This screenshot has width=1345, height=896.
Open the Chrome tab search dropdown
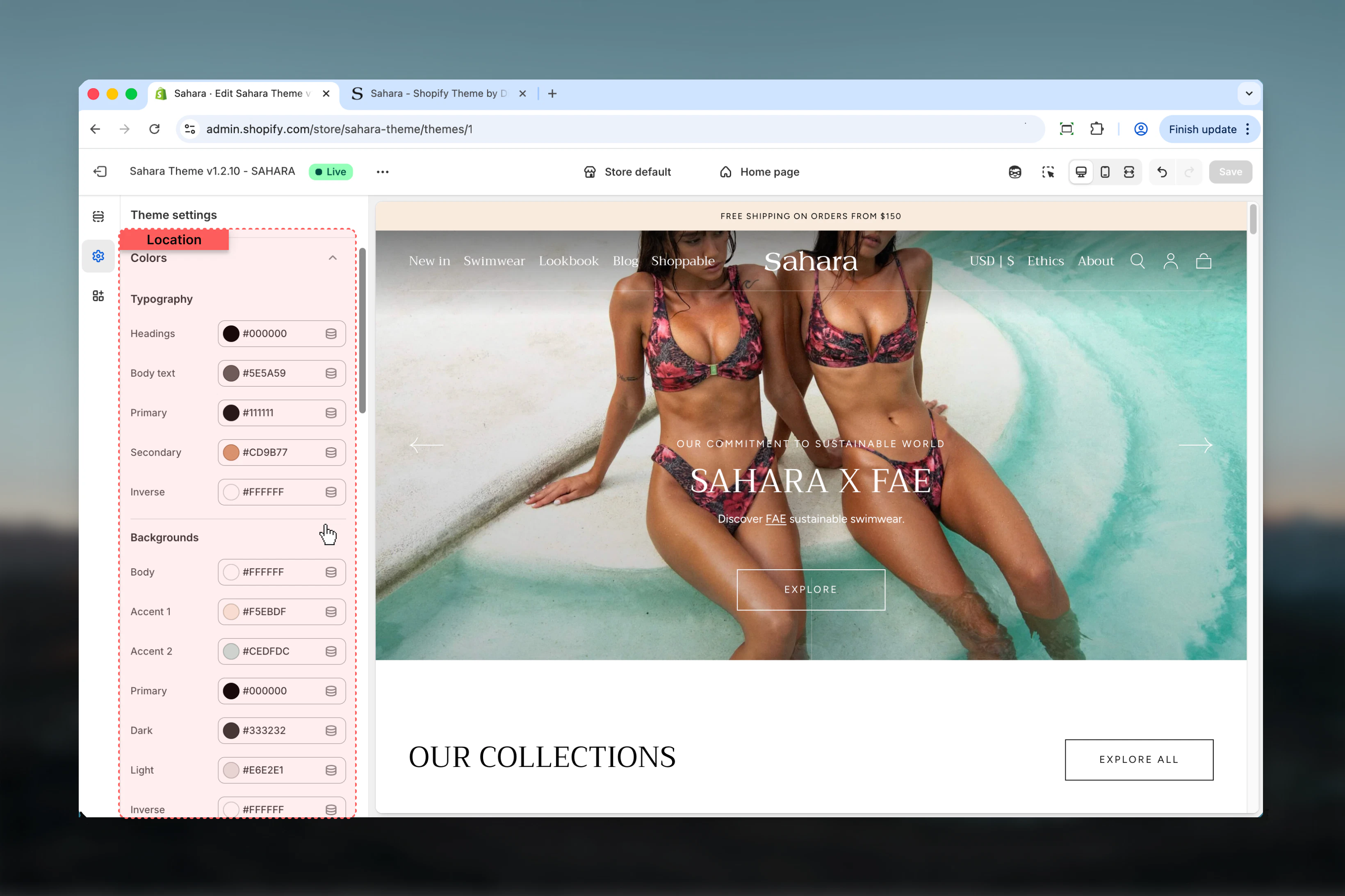[x=1249, y=94]
